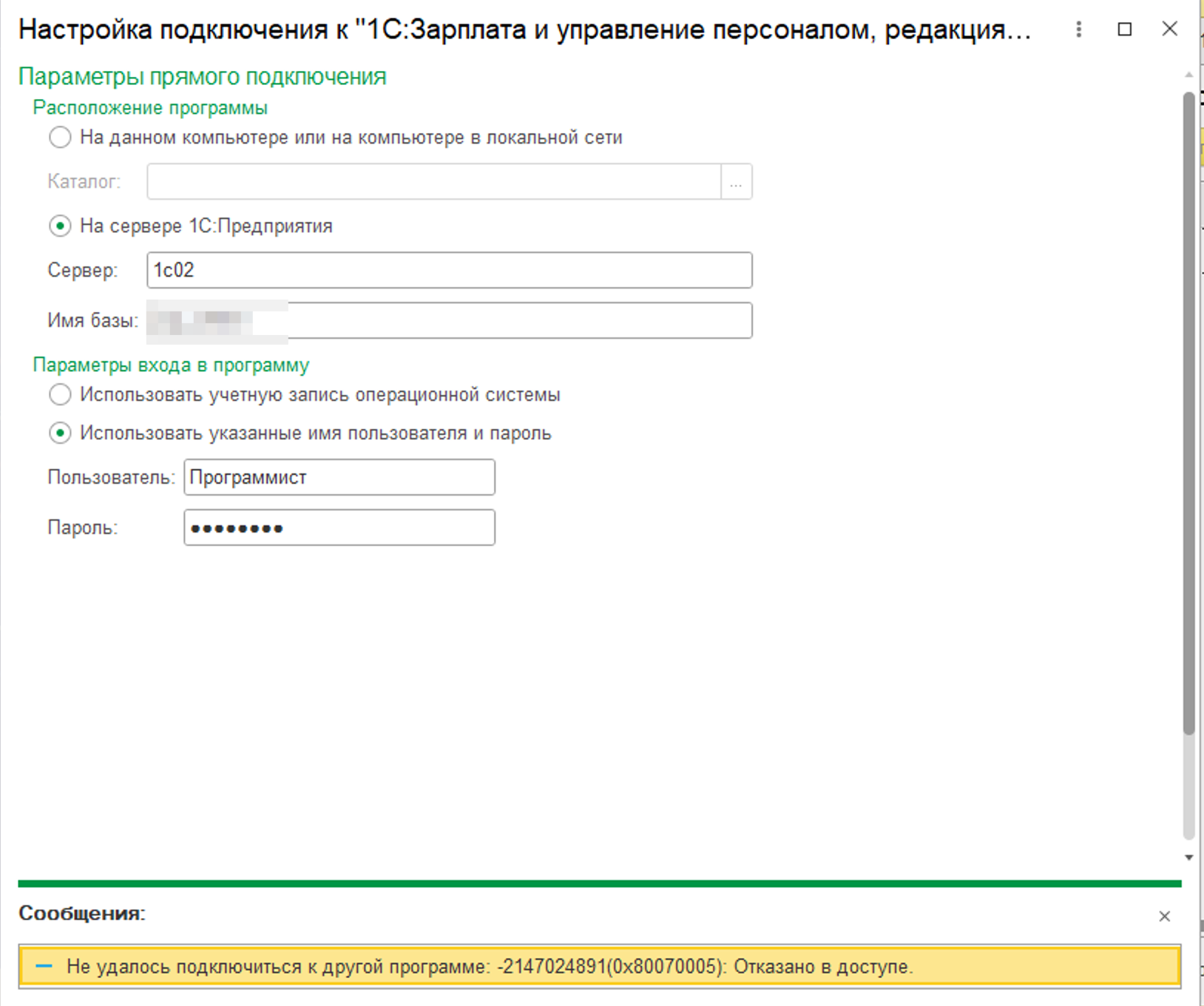Open the dialog options menu via three-dot icon
Viewport: 1204px width, 1006px height.
pyautogui.click(x=1078, y=30)
